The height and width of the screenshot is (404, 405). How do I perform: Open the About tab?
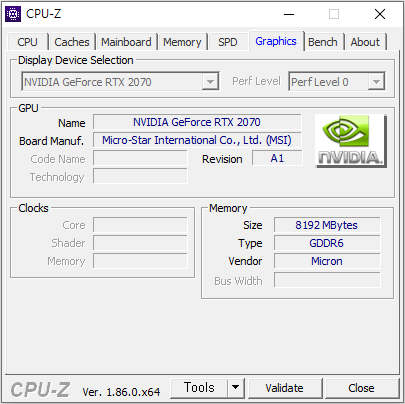(x=365, y=42)
